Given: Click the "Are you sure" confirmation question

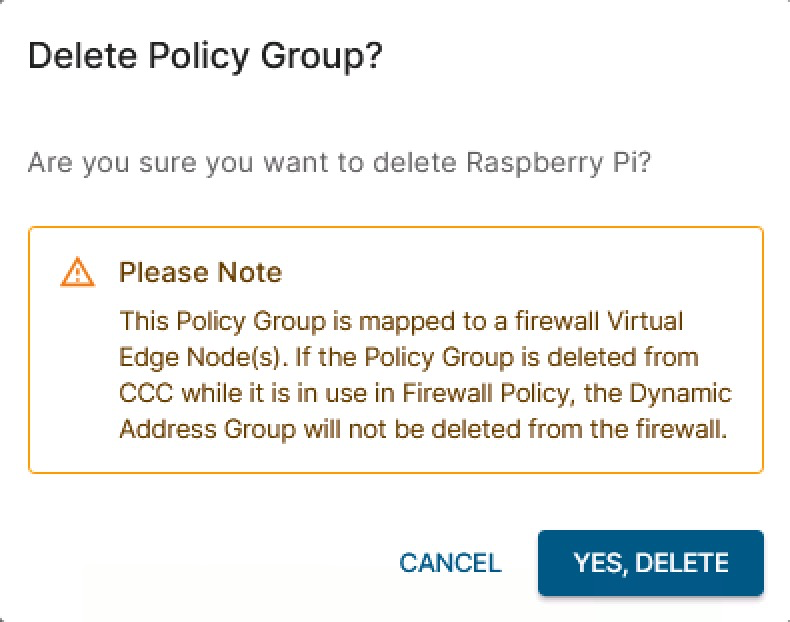Looking at the screenshot, I should tap(340, 162).
